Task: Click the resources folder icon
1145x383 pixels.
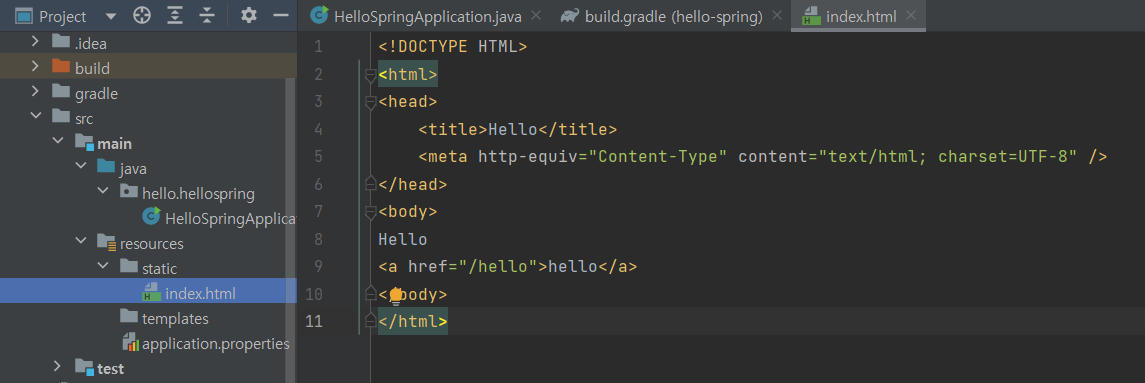Action: [107, 242]
